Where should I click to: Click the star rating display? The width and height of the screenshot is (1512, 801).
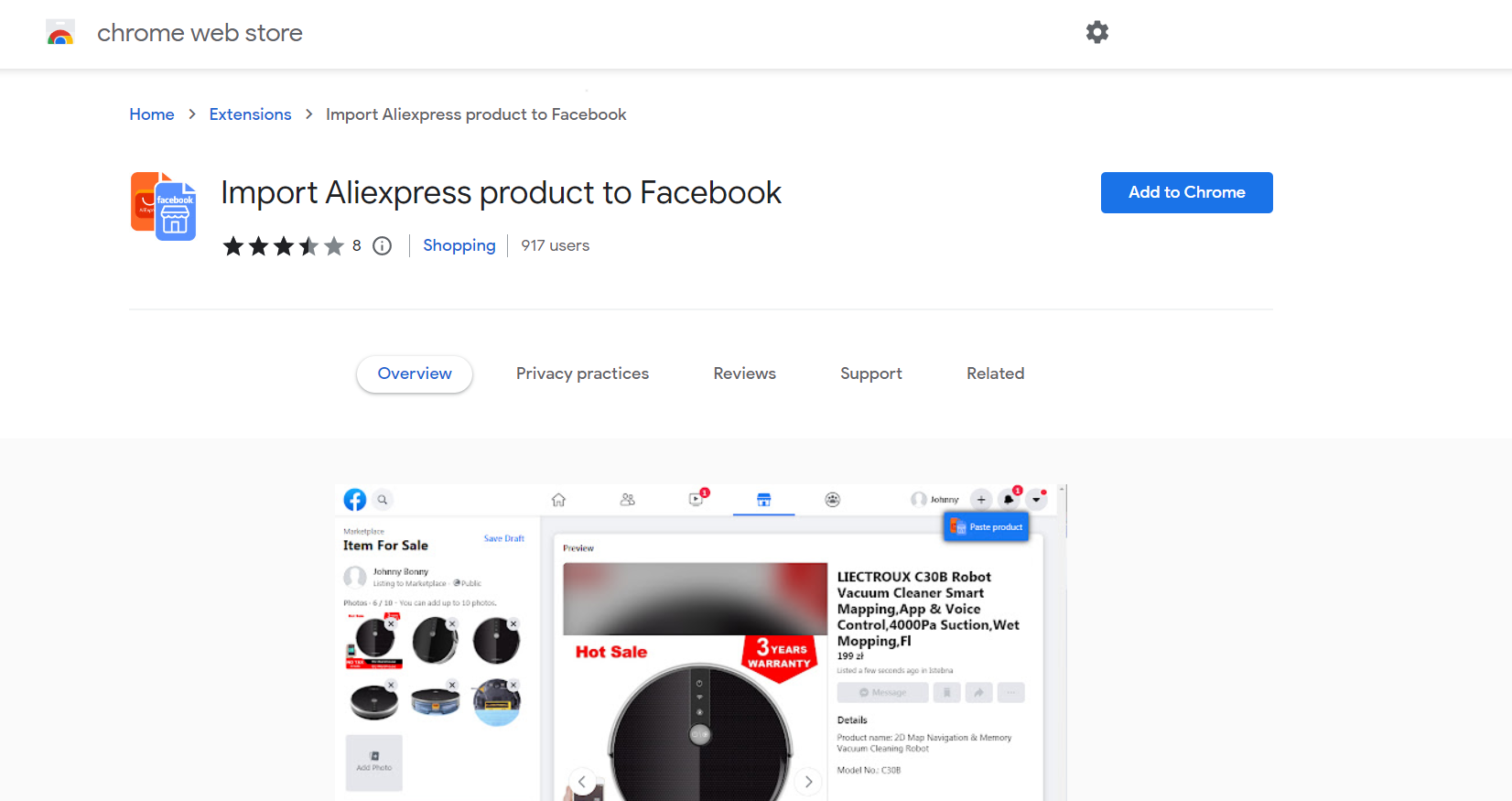[x=284, y=245]
